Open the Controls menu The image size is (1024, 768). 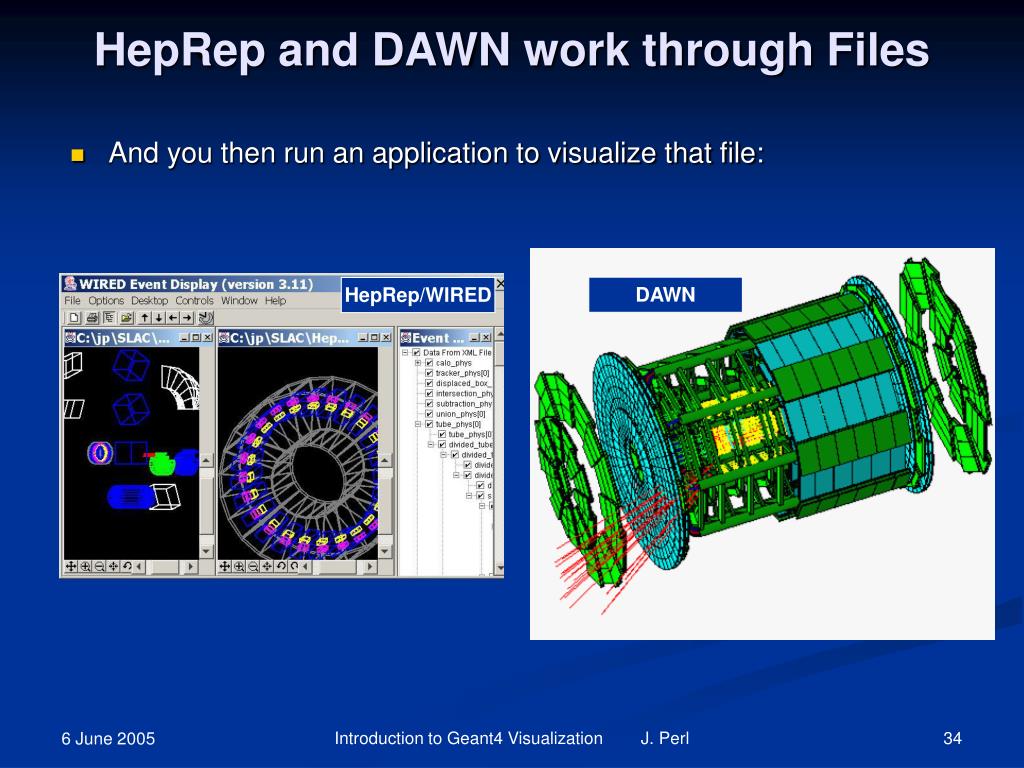[x=194, y=300]
